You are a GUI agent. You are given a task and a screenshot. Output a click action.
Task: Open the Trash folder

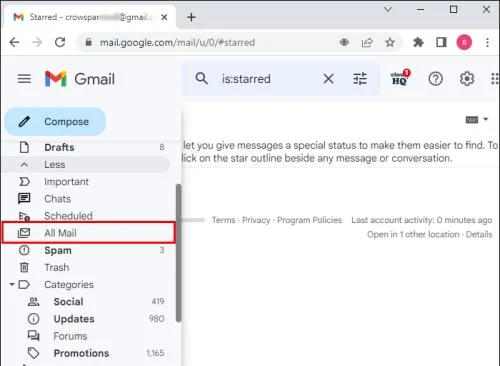[x=86, y=267]
